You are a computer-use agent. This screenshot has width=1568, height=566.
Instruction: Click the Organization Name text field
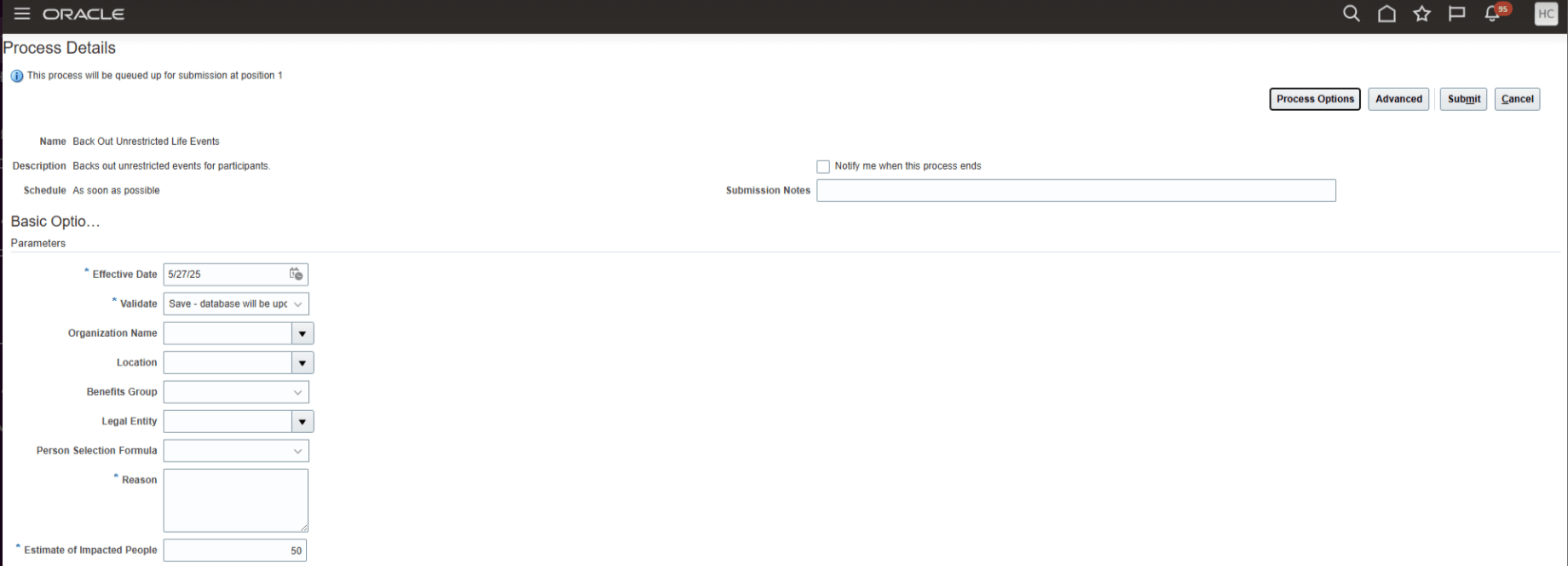tap(228, 333)
